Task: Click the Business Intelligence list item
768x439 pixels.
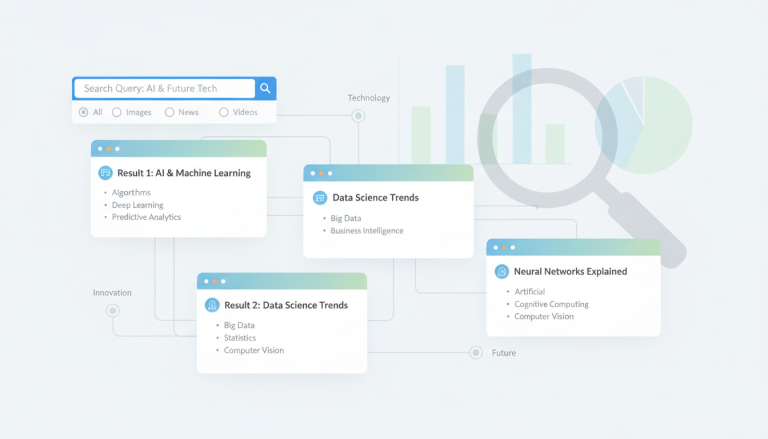Action: click(366, 231)
